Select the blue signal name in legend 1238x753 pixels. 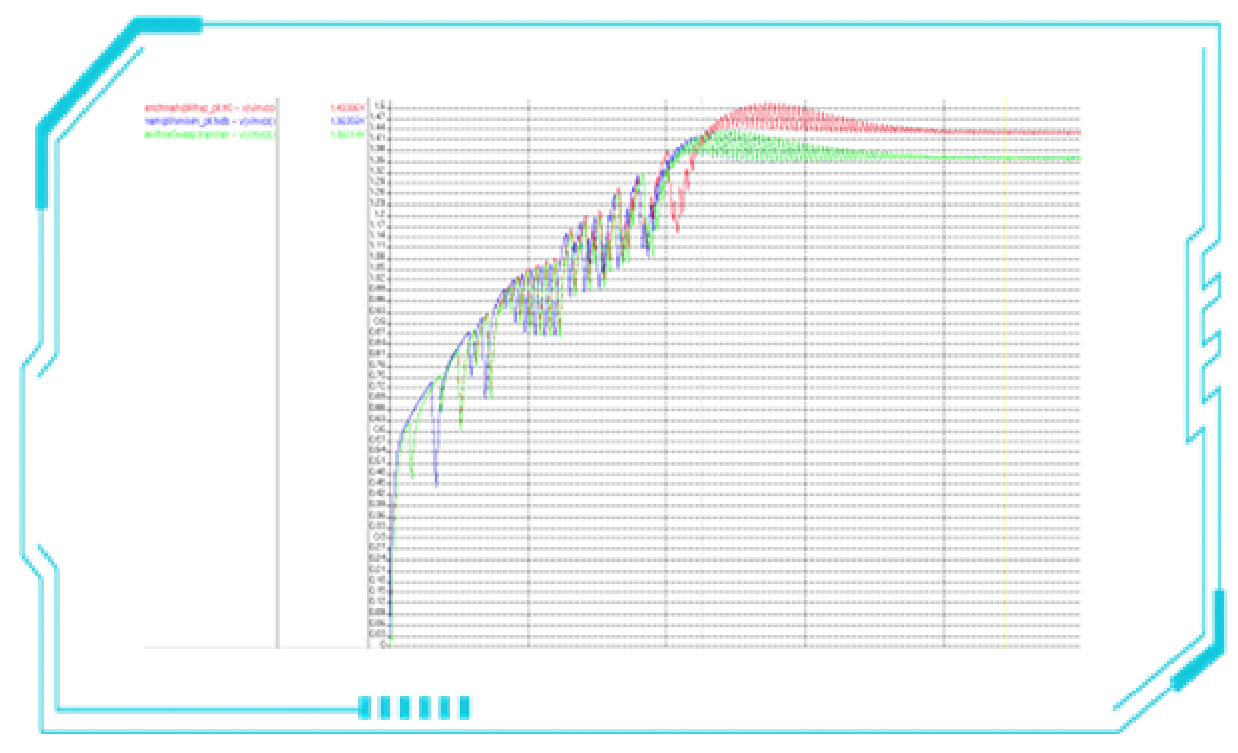204,119
